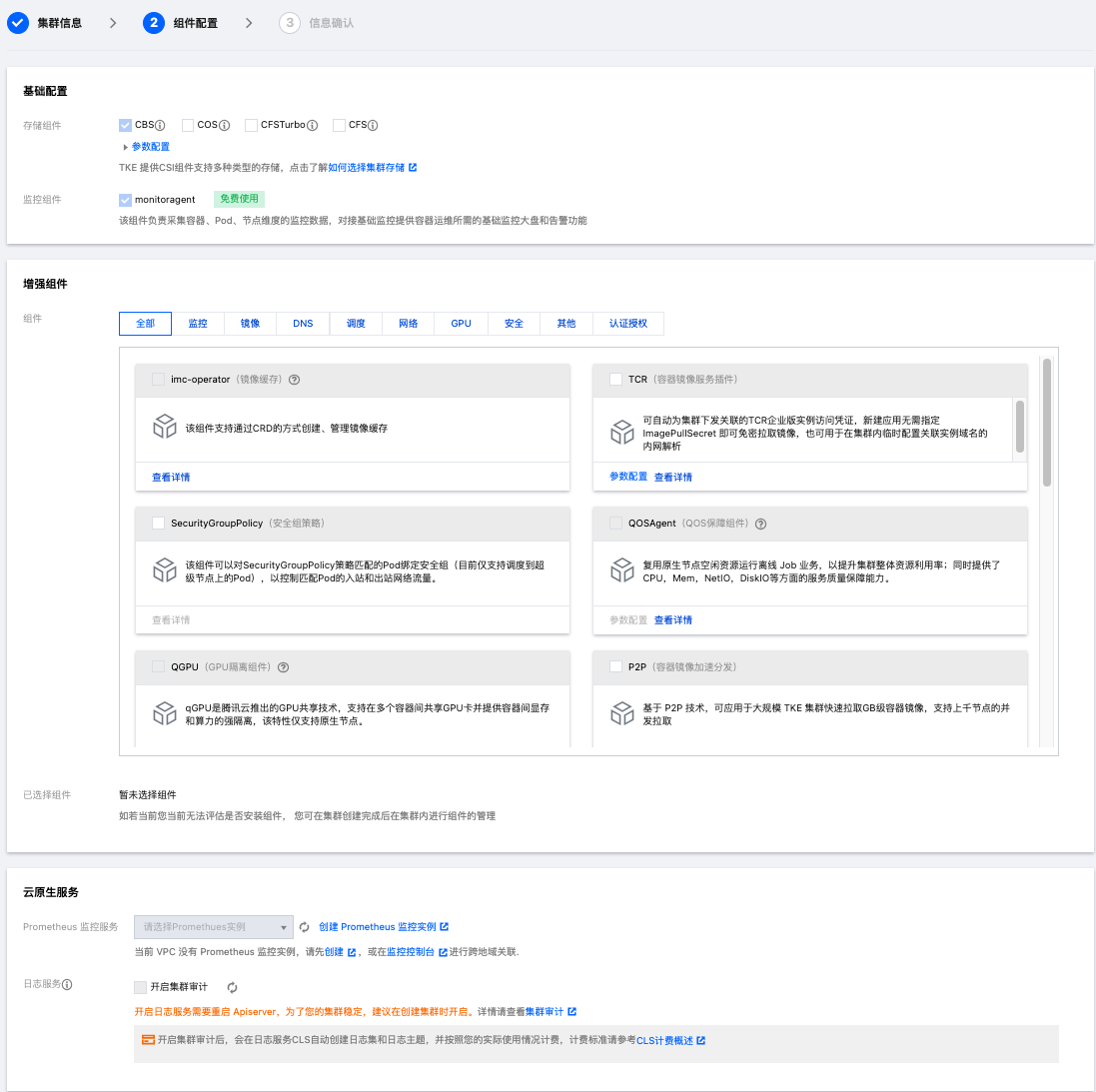Expand the 参数配置 section under storage
This screenshot has height=1092, width=1096.
[x=146, y=147]
